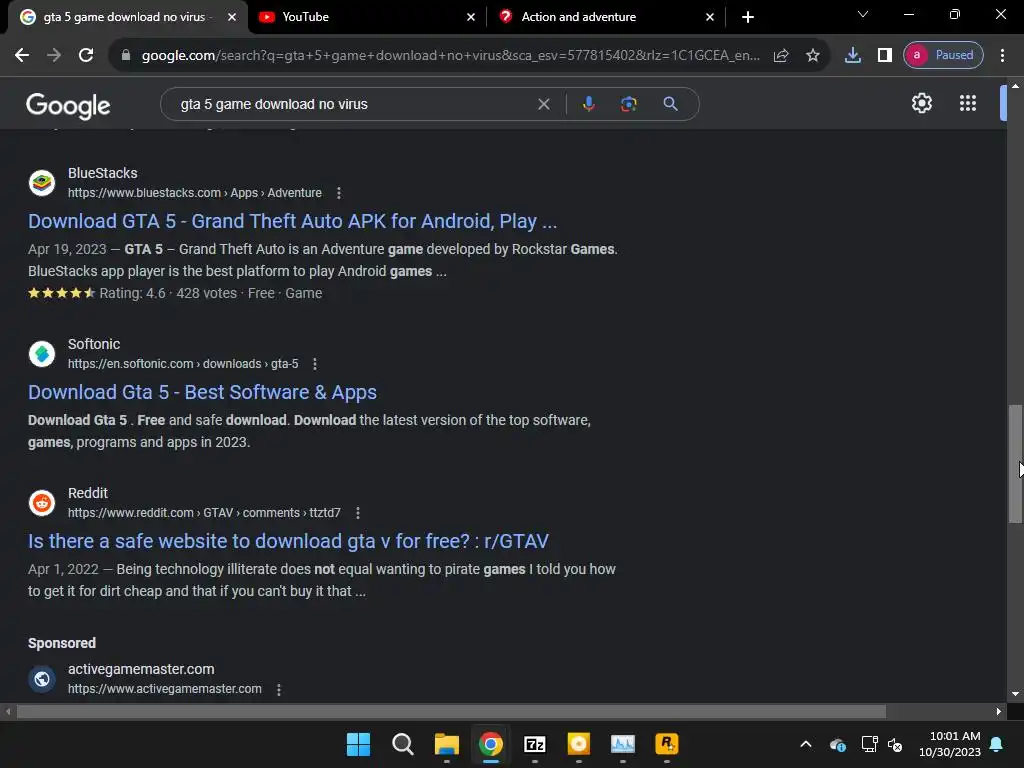Viewport: 1024px width, 768px height.
Task: Open Reddit safe website result
Action: click(288, 541)
